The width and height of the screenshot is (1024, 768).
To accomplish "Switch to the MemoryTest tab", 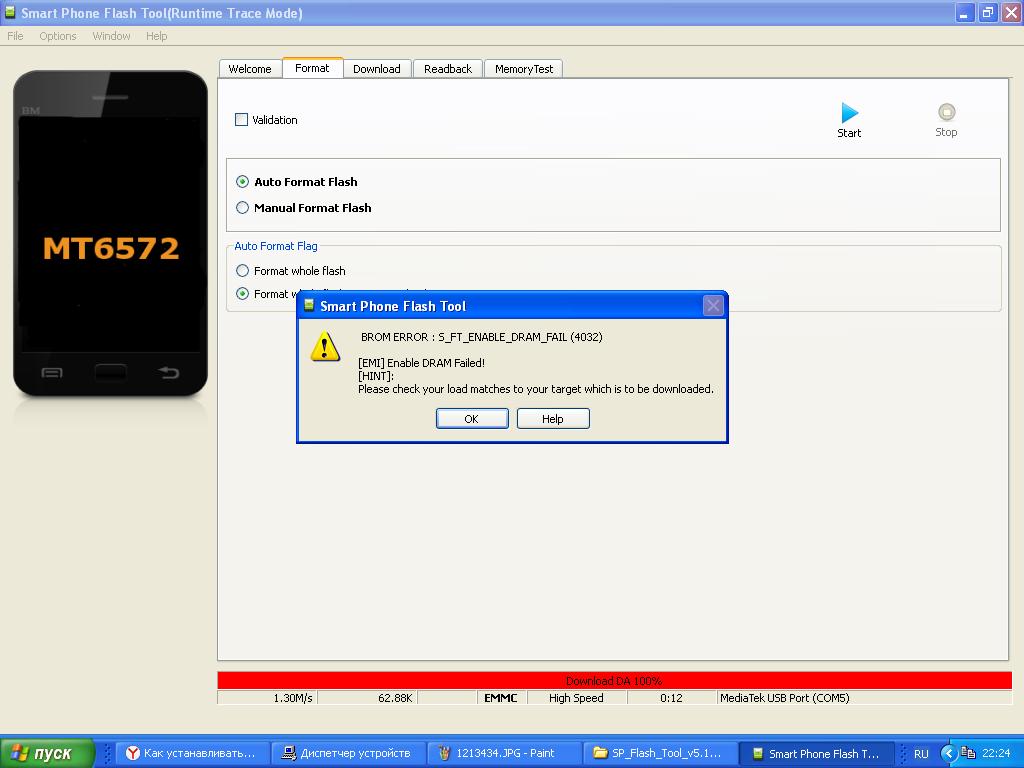I will click(x=523, y=69).
